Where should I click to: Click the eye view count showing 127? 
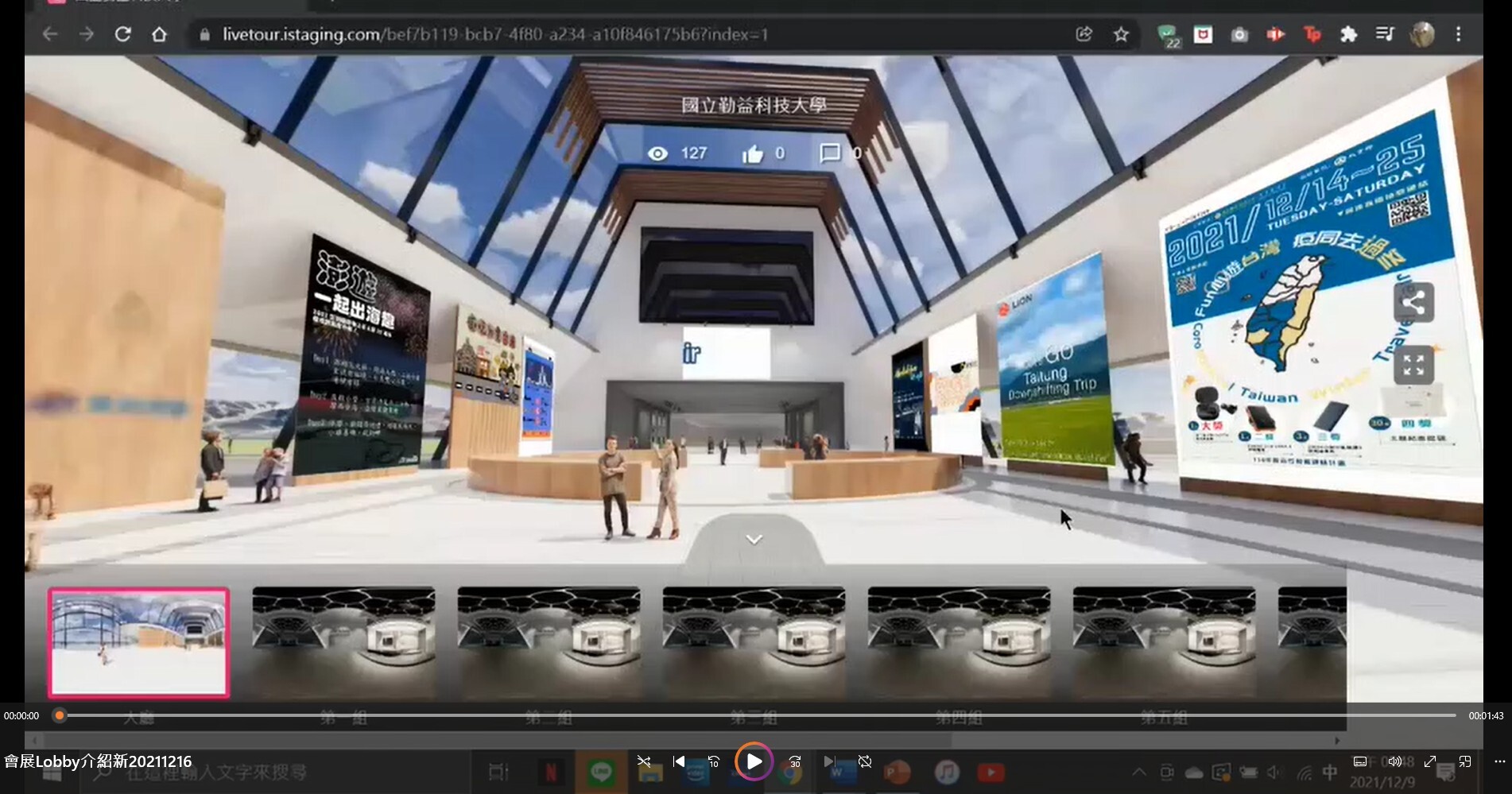tap(677, 153)
